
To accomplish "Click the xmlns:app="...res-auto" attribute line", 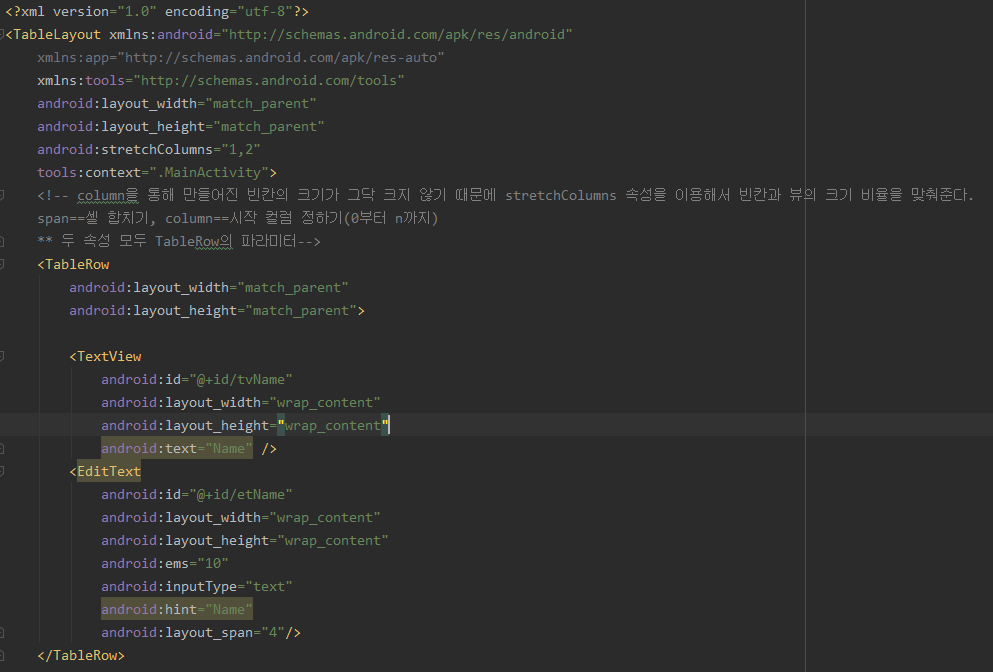I will click(241, 58).
